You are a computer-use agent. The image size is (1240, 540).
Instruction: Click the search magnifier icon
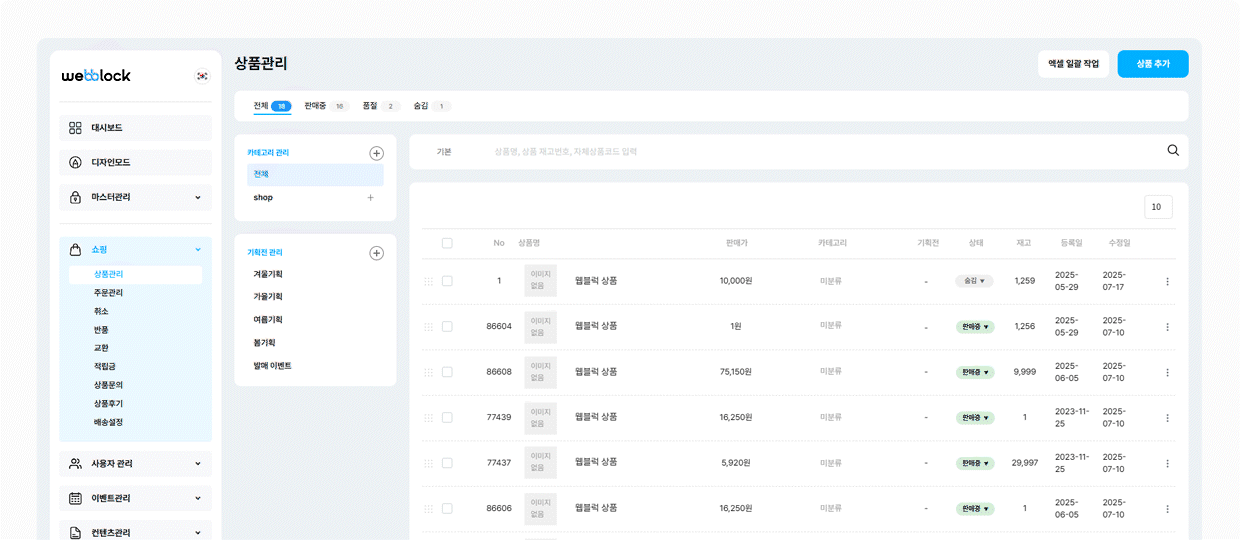(1173, 151)
